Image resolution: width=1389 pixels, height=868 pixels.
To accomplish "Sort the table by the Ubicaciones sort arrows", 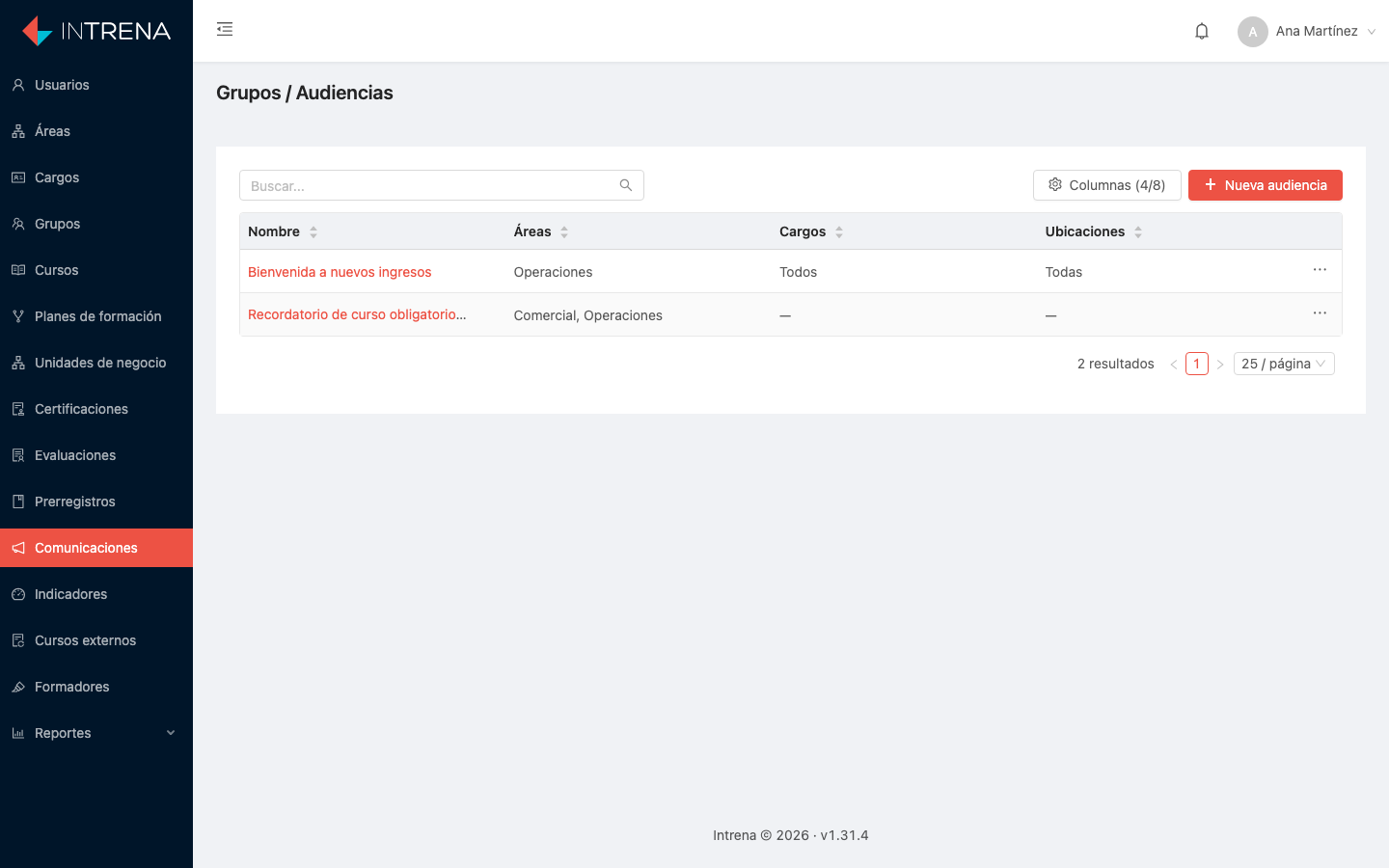I will (1138, 231).
